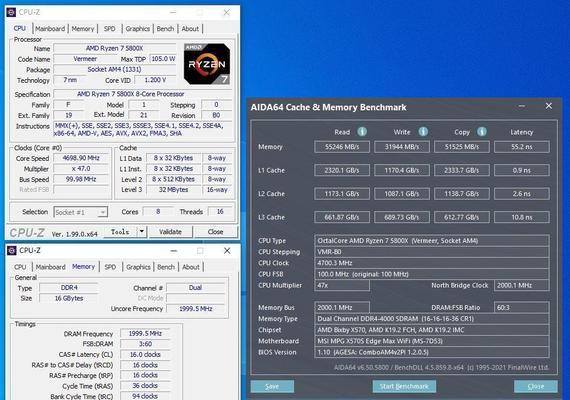Click the Memory Latency 55.2 ns field
Image resolution: width=570 pixels, height=400 pixels.
pyautogui.click(x=522, y=147)
